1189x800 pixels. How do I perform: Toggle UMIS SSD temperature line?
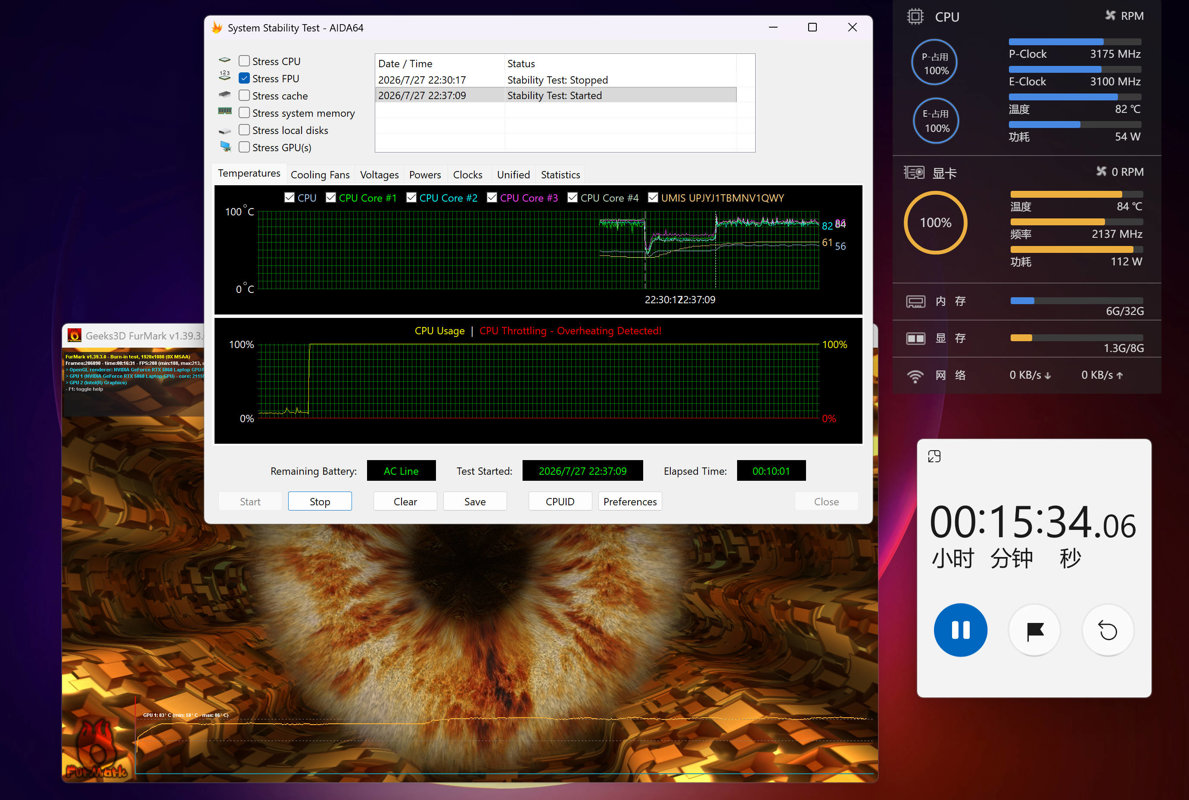point(653,197)
